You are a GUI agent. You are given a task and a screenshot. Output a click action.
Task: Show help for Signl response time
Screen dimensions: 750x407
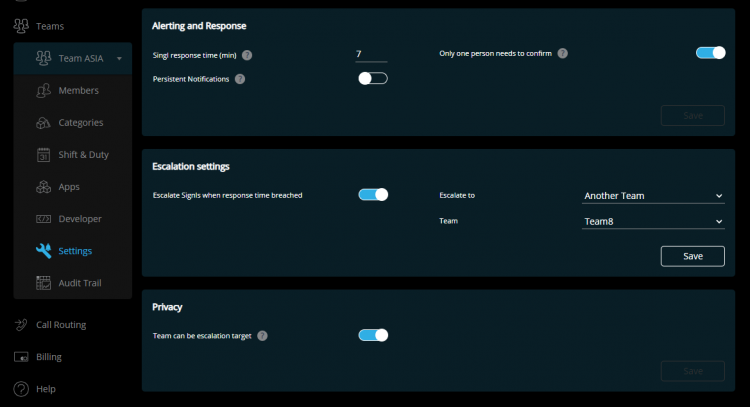pyautogui.click(x=247, y=55)
